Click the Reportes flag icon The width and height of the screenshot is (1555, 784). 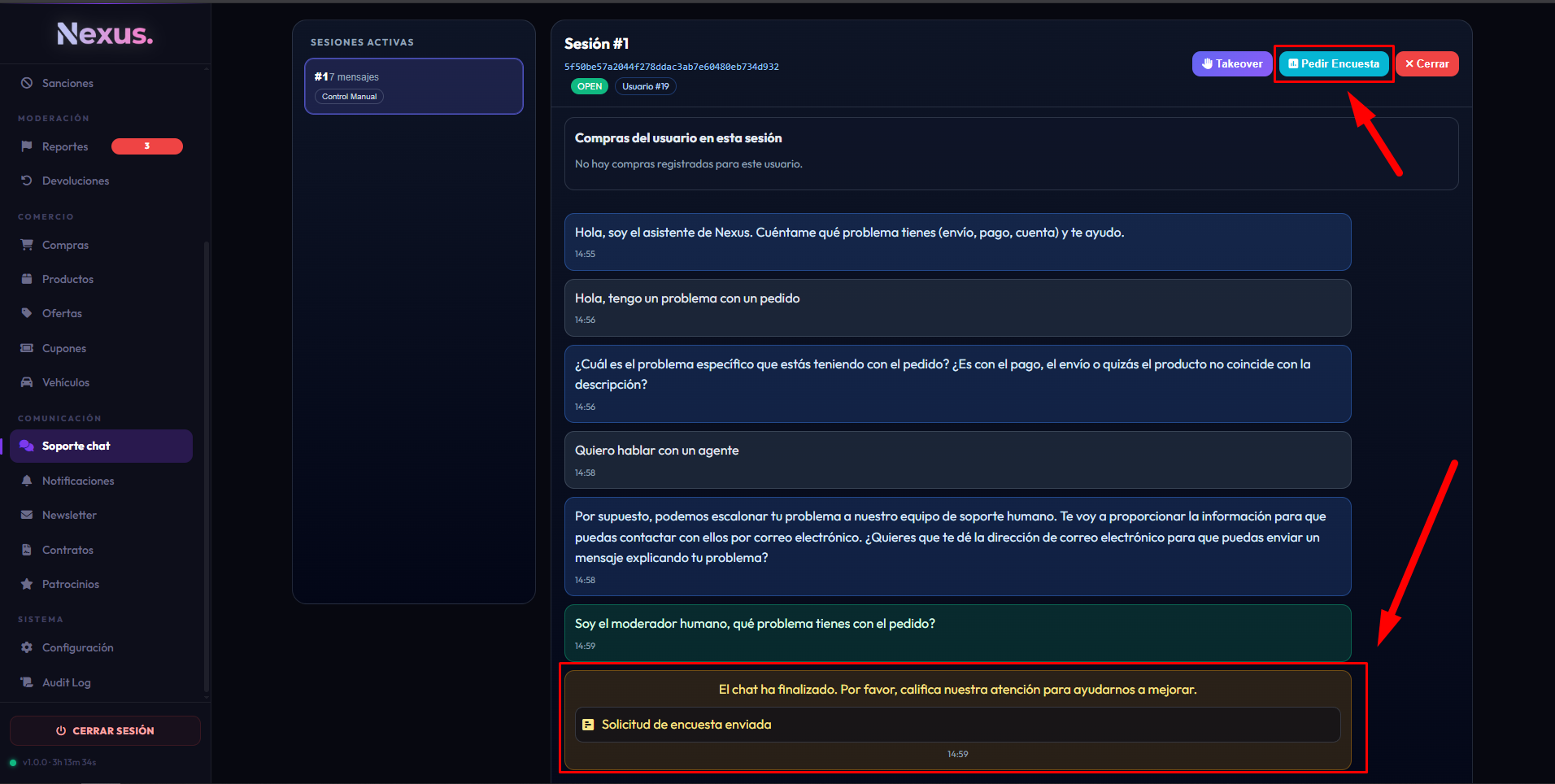coord(27,146)
